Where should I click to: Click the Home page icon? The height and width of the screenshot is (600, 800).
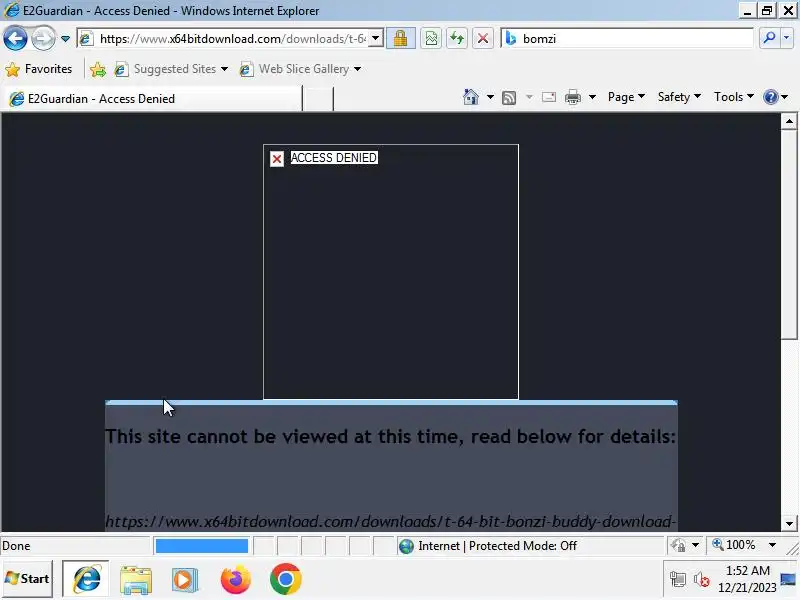470,97
